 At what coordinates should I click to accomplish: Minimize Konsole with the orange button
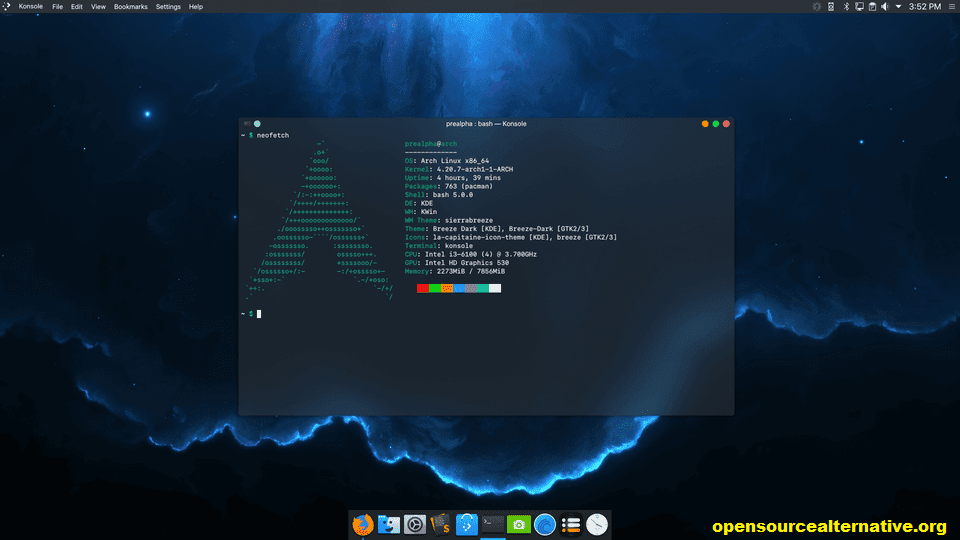[x=705, y=124]
